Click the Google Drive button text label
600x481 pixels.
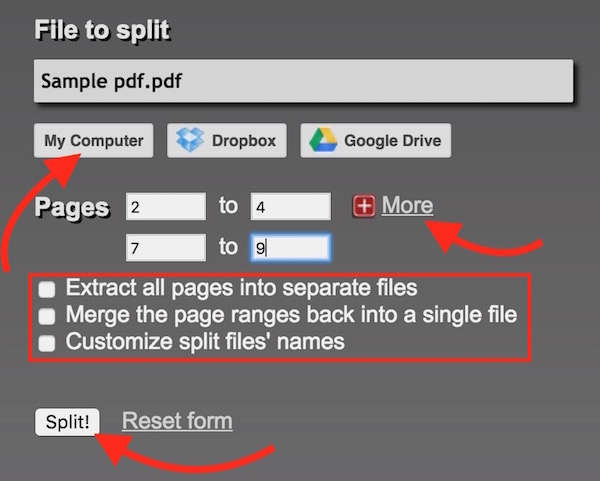[391, 141]
